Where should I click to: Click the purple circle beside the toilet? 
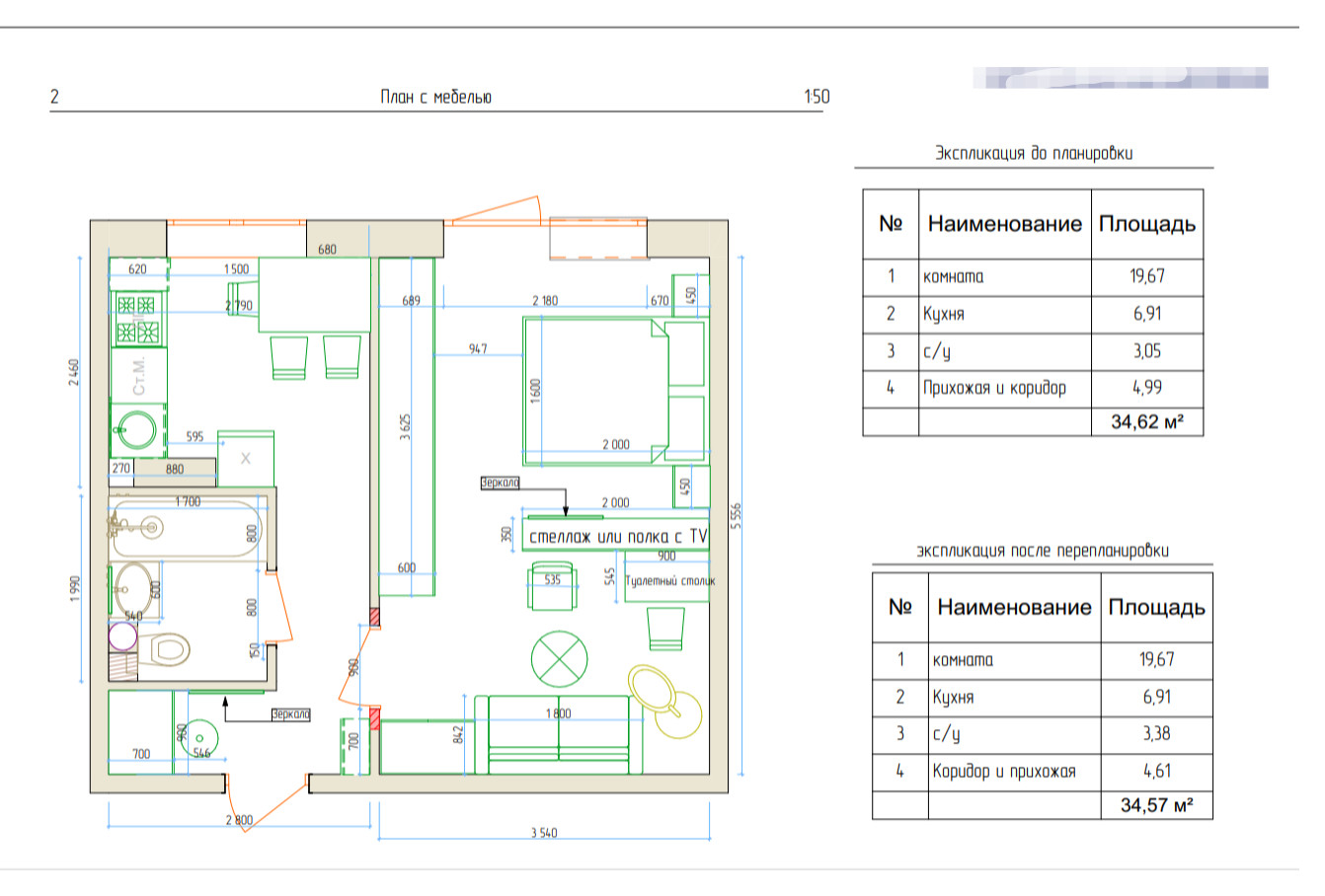[x=121, y=636]
